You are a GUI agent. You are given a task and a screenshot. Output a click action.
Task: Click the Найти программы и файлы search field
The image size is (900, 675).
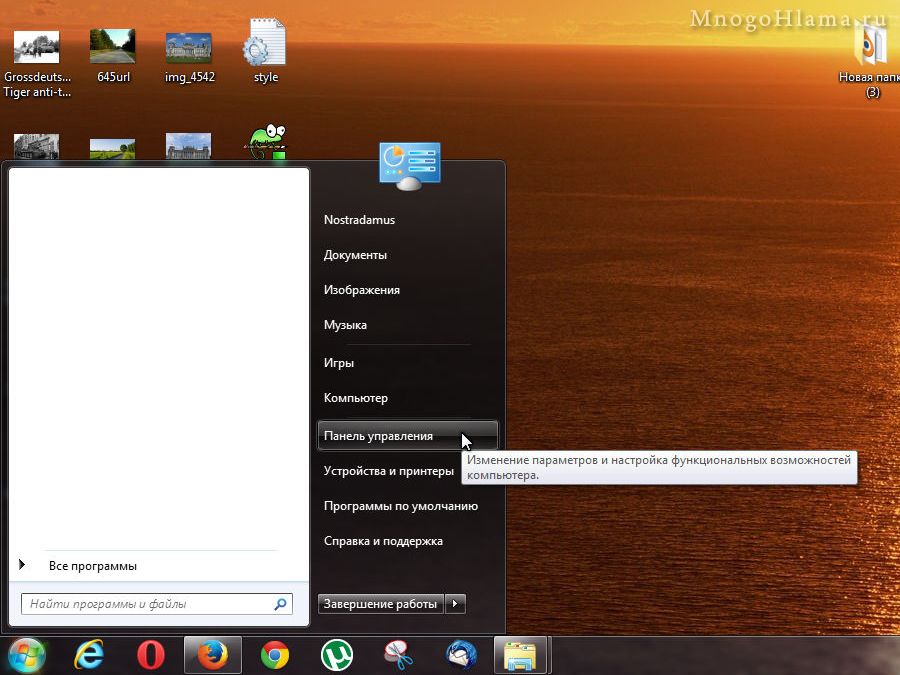coord(148,604)
